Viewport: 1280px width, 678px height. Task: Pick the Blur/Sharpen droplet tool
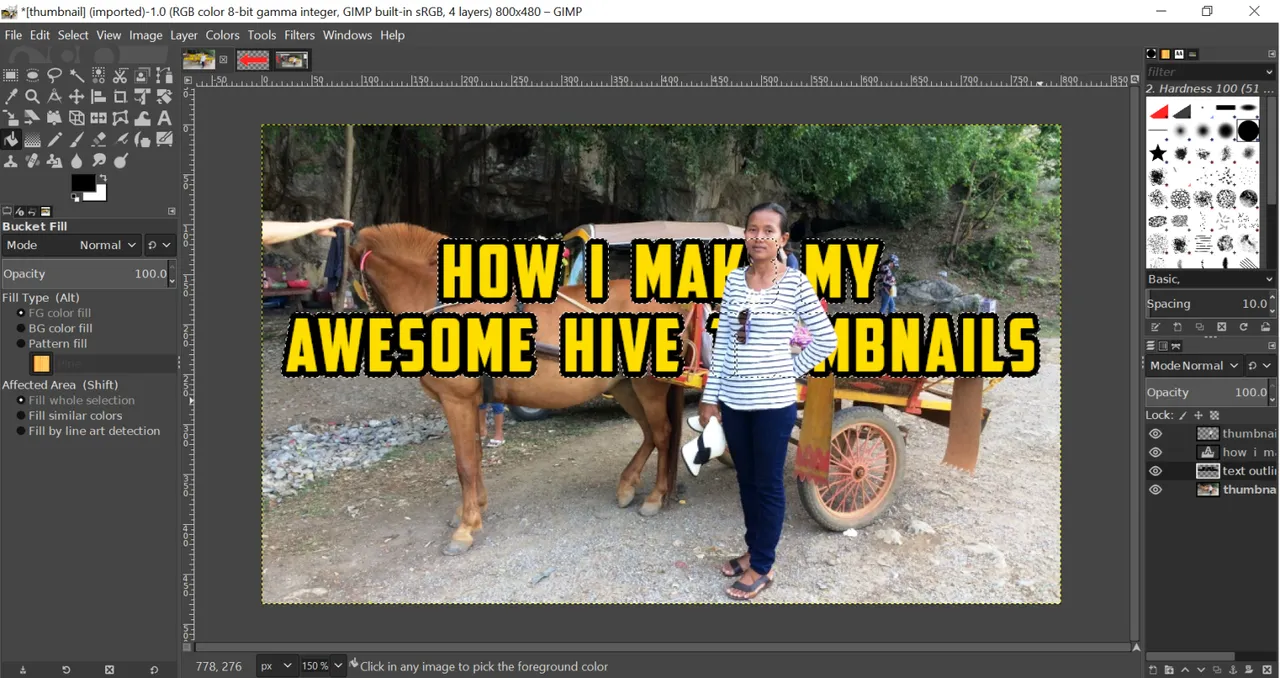click(77, 161)
